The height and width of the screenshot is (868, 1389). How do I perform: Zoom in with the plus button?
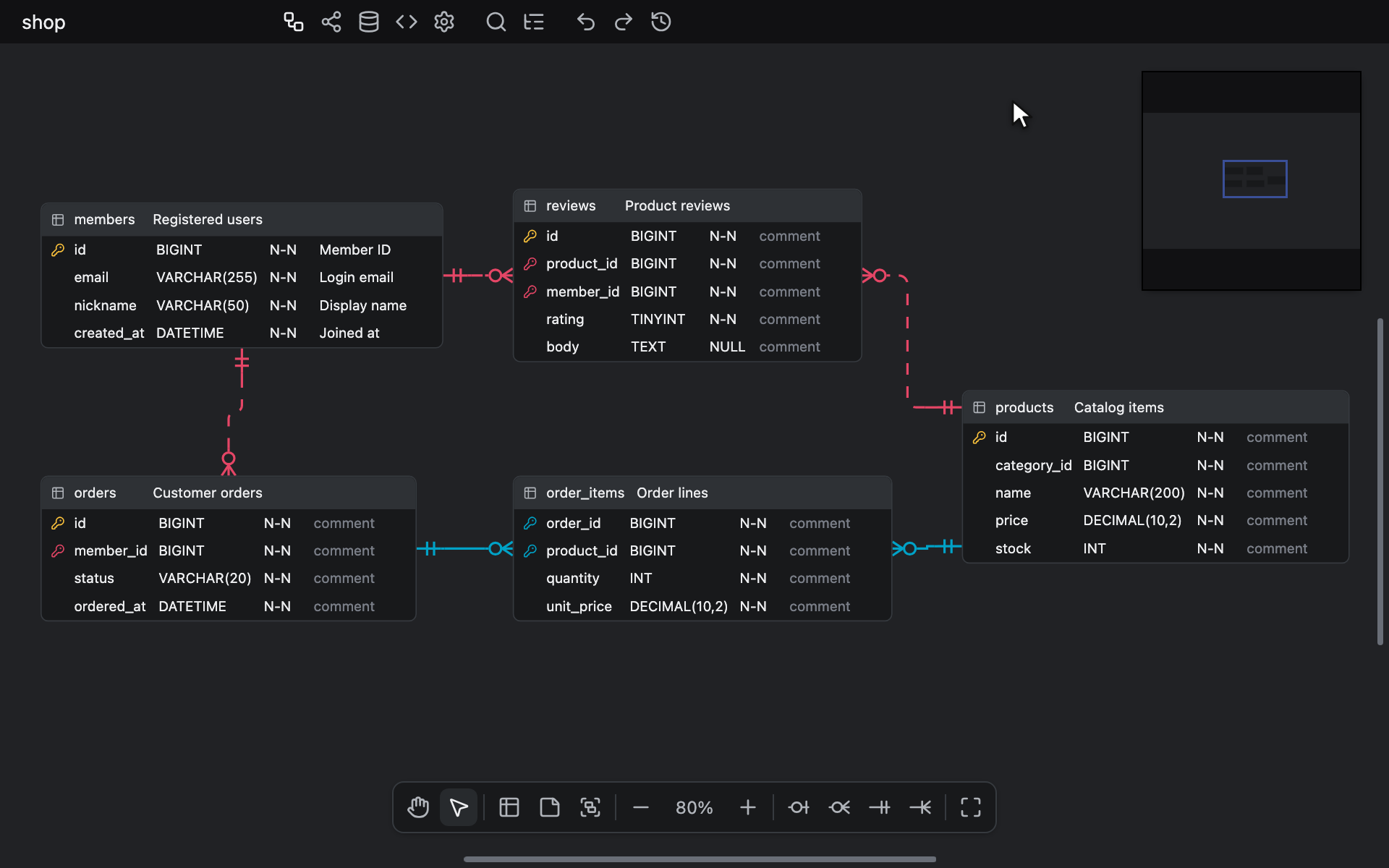[x=748, y=807]
